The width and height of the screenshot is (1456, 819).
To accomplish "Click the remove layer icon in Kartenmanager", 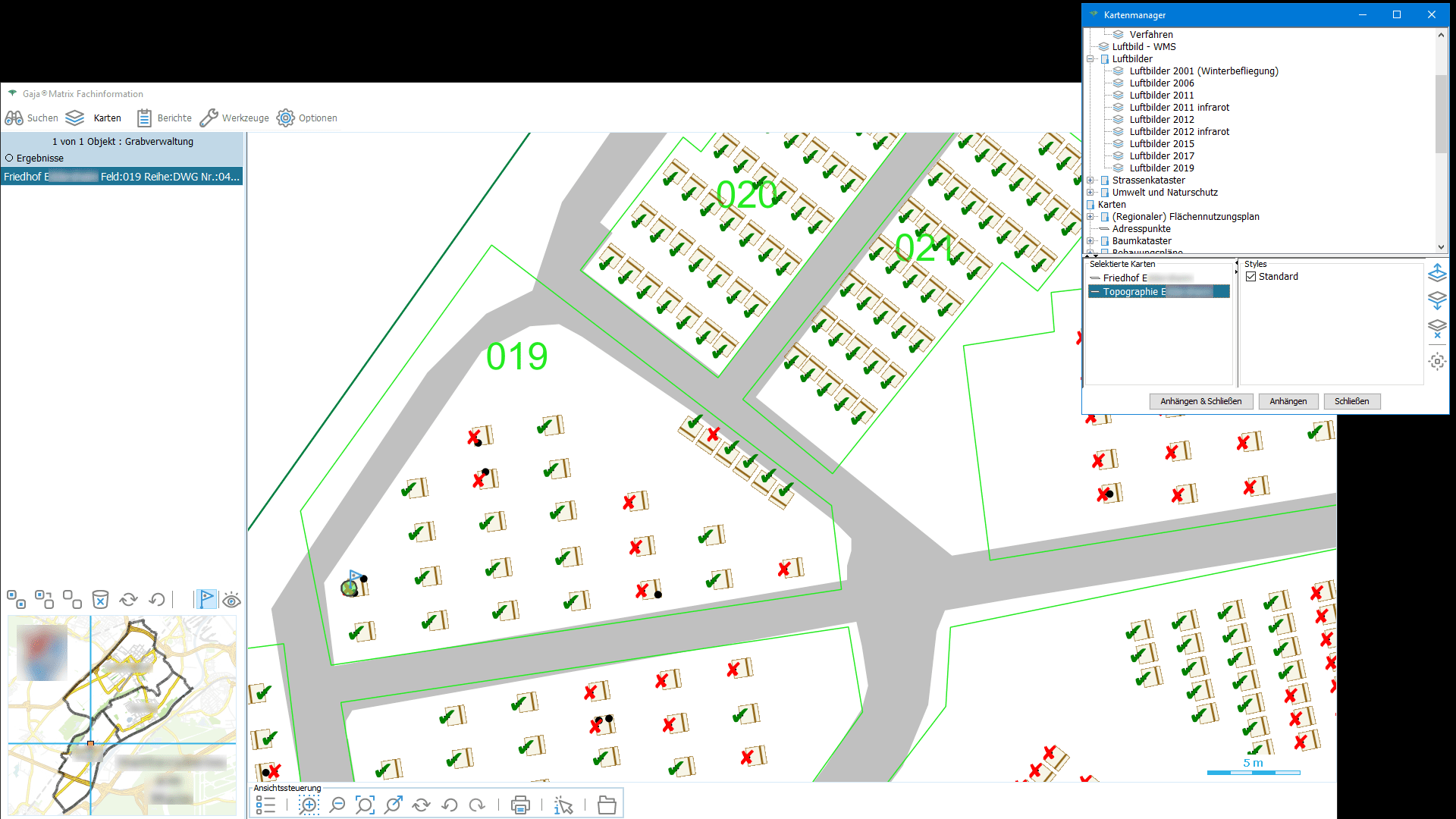I will 1437,328.
